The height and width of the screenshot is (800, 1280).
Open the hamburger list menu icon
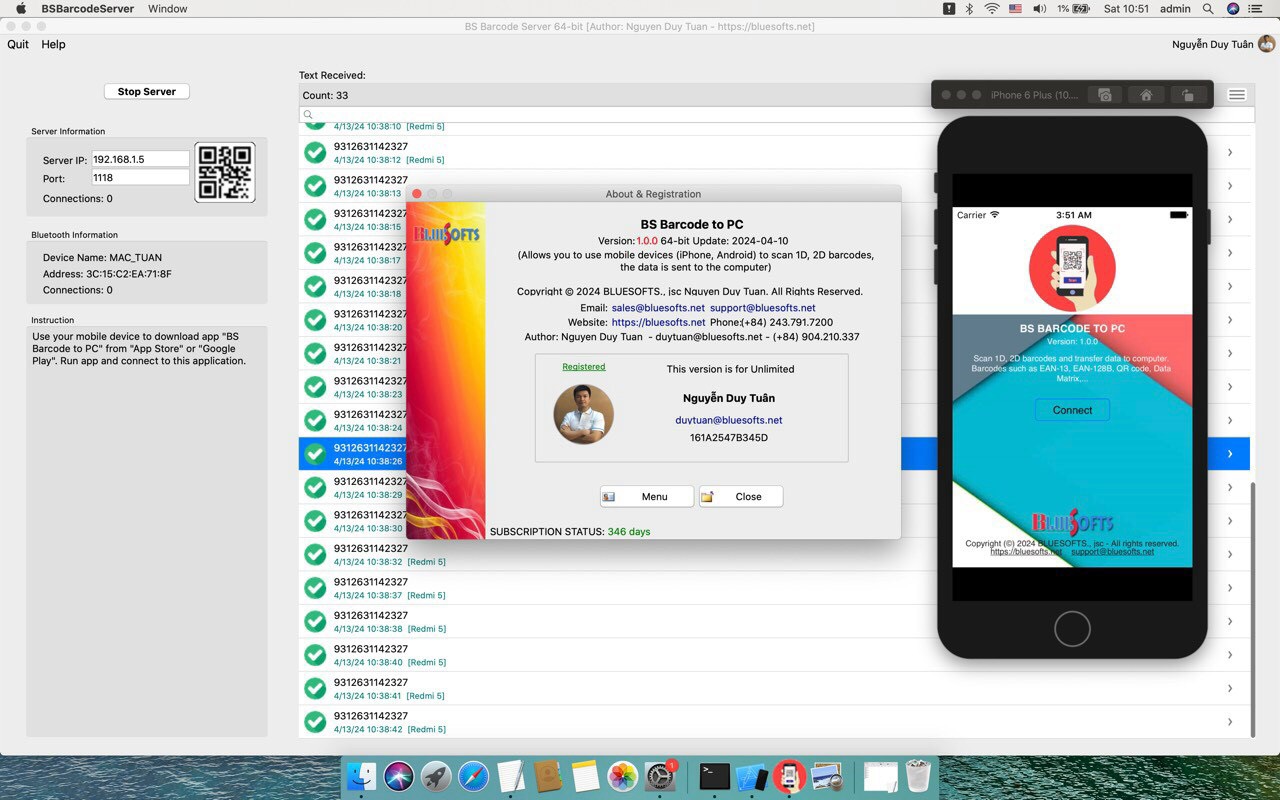point(1237,95)
